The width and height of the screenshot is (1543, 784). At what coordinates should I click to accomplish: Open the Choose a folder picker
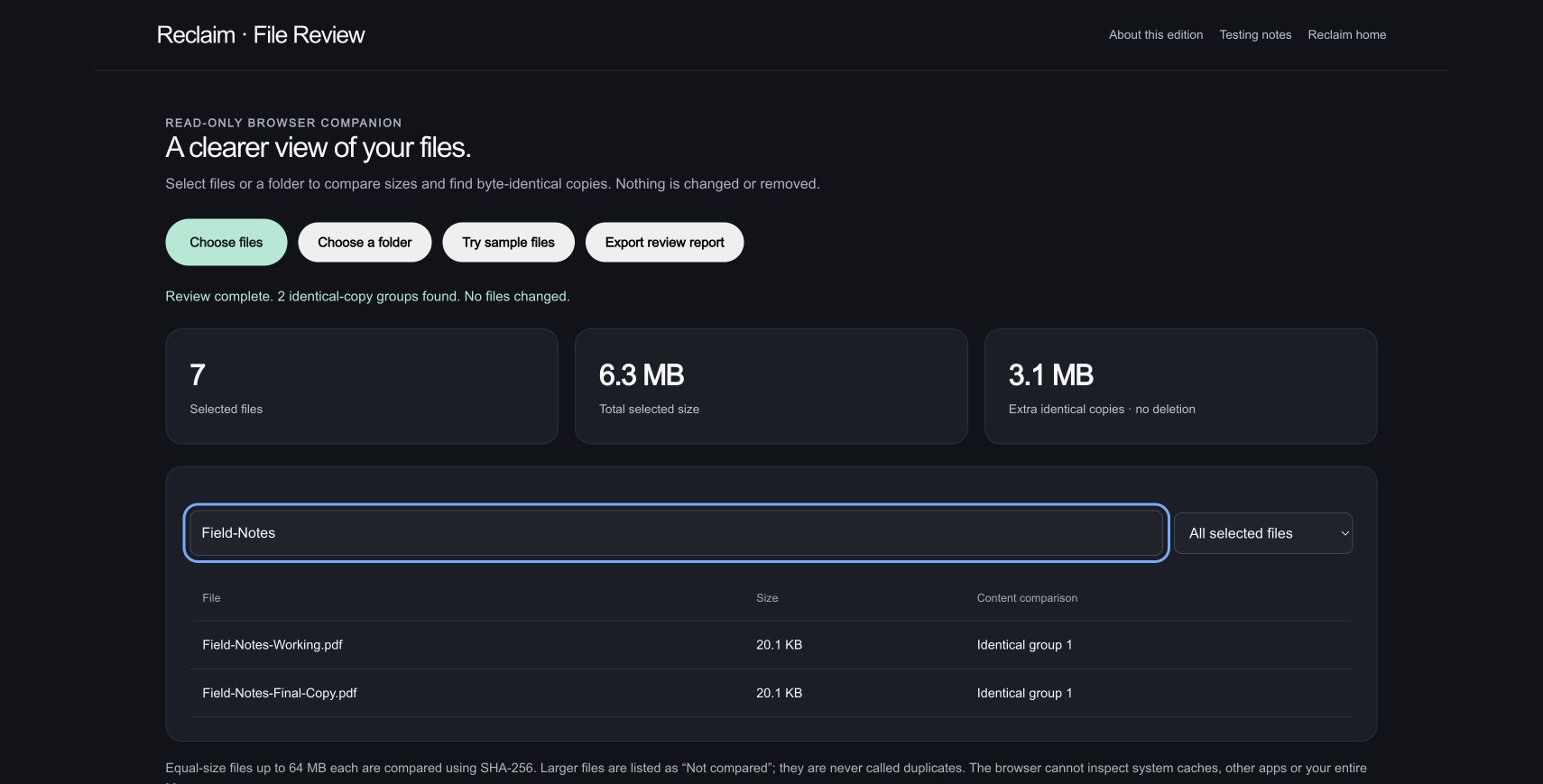[x=365, y=242]
